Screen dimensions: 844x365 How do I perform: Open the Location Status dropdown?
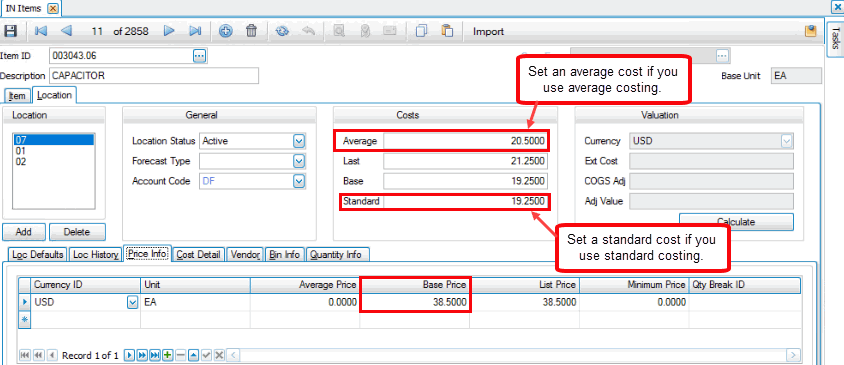pyautogui.click(x=299, y=141)
